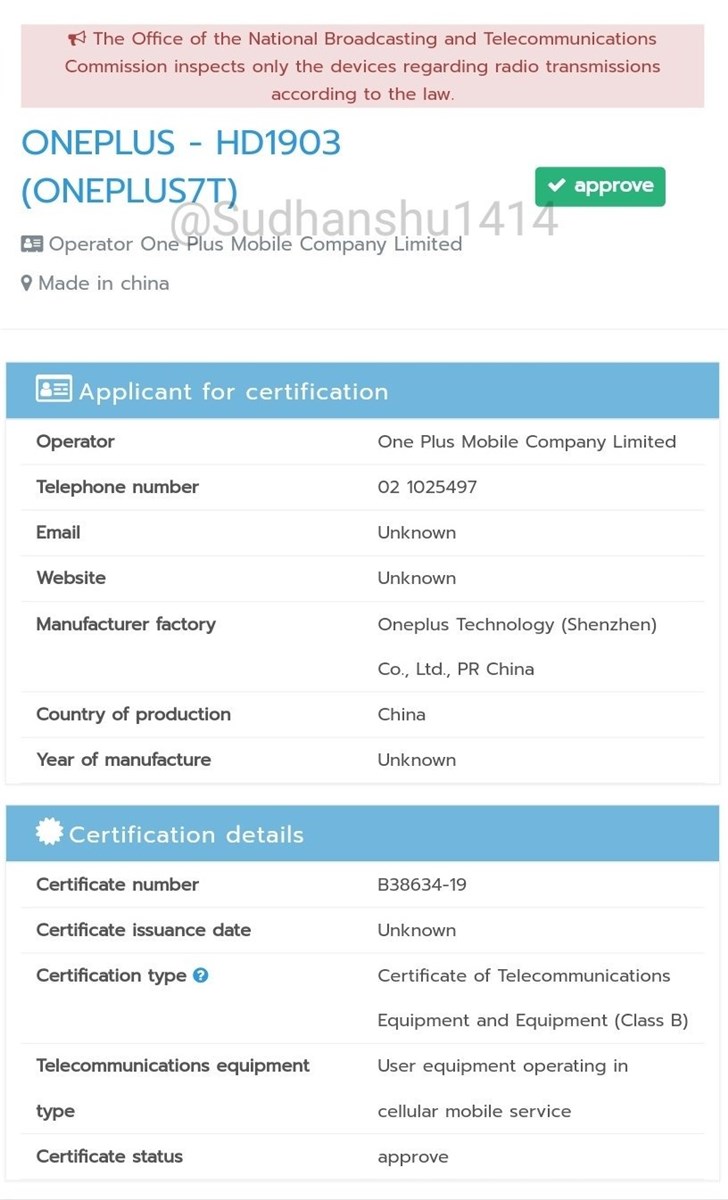Click certificate number B38634-19

coord(421,884)
